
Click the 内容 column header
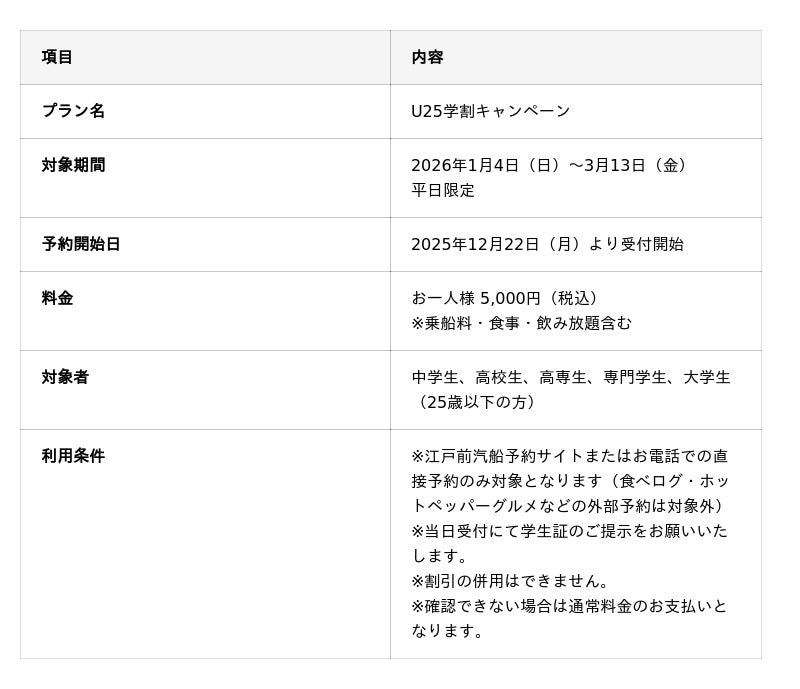click(x=427, y=57)
